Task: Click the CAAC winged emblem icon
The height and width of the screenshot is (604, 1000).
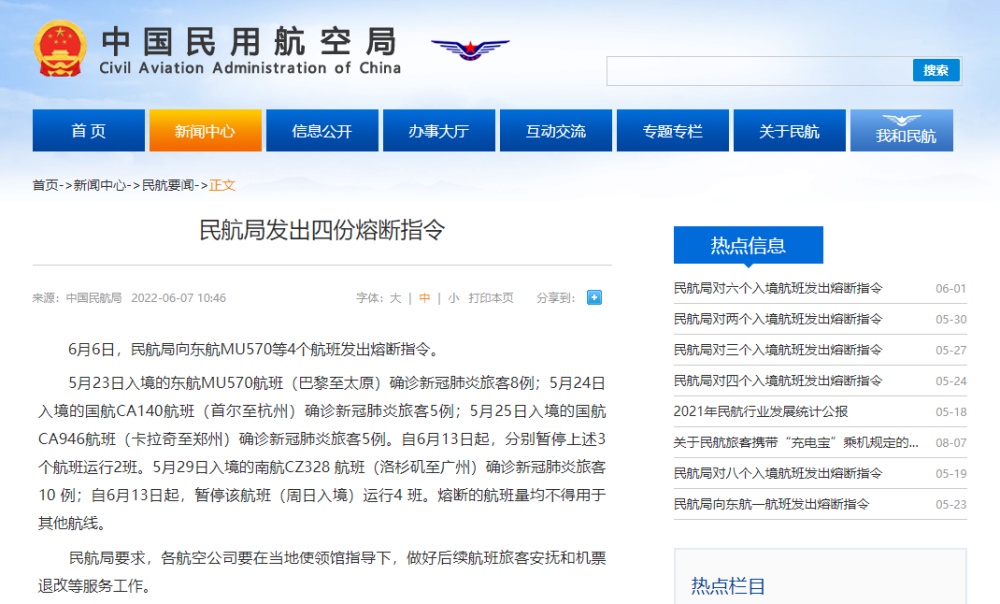Action: tap(470, 49)
